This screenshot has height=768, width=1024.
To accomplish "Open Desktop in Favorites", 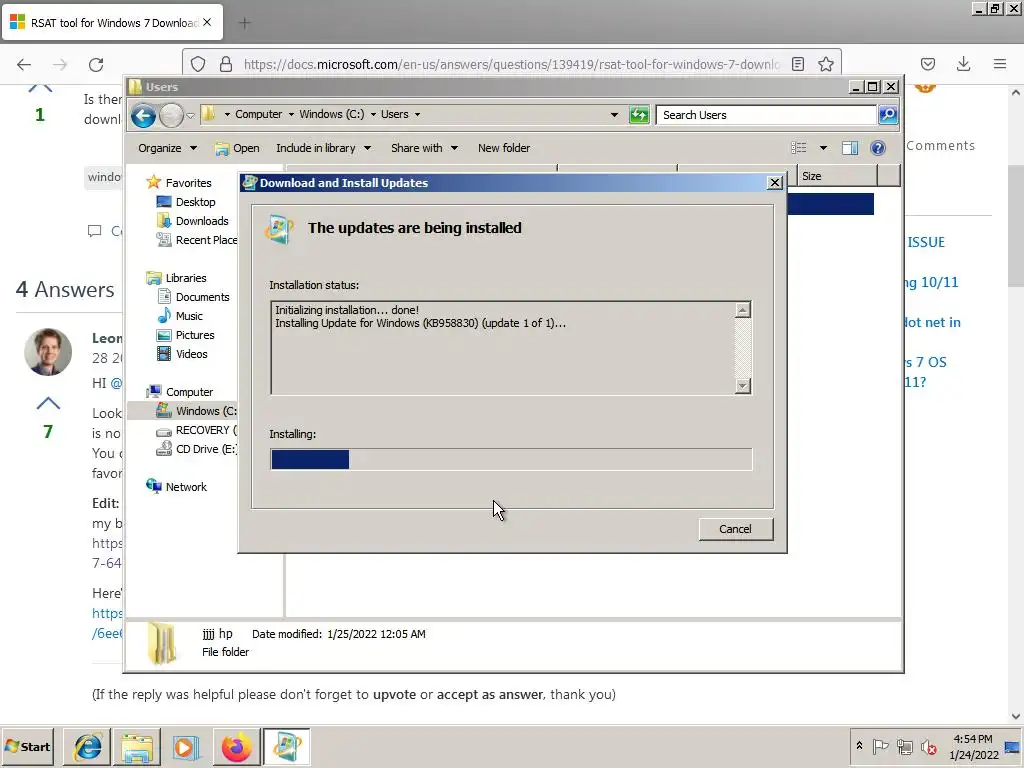I will click(x=195, y=202).
